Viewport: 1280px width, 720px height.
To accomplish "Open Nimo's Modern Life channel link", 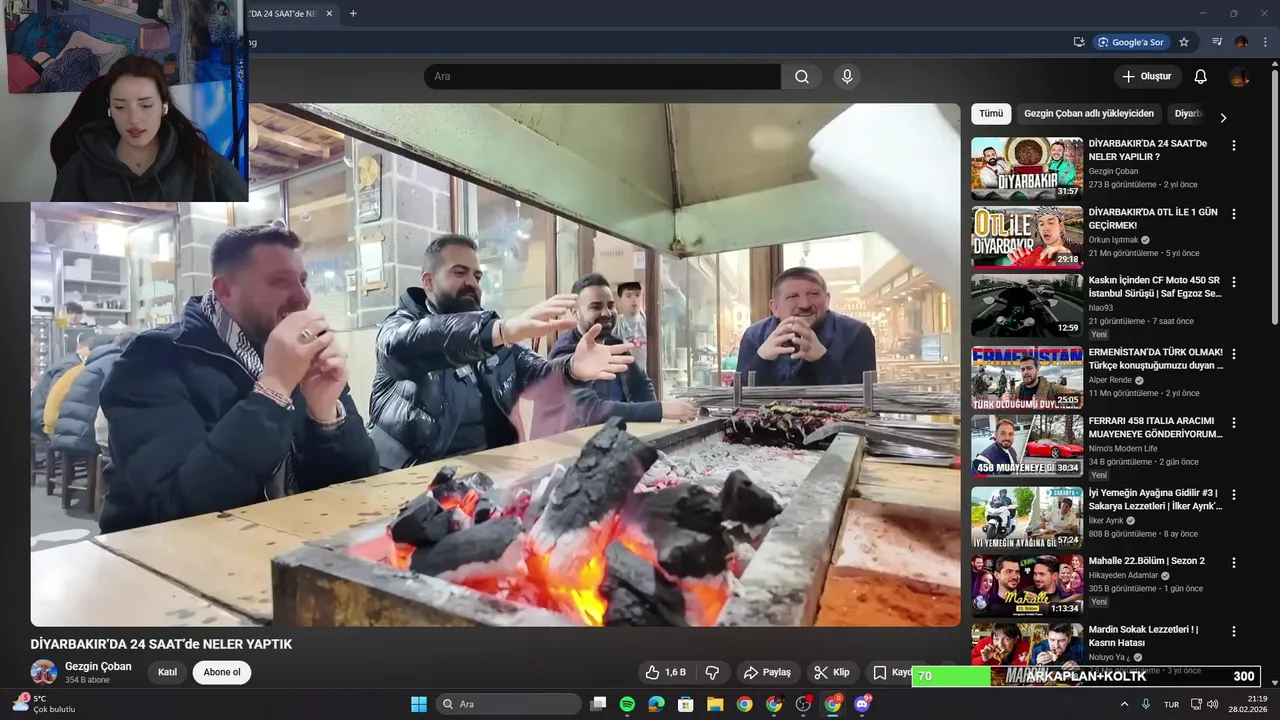I will [x=1122, y=448].
